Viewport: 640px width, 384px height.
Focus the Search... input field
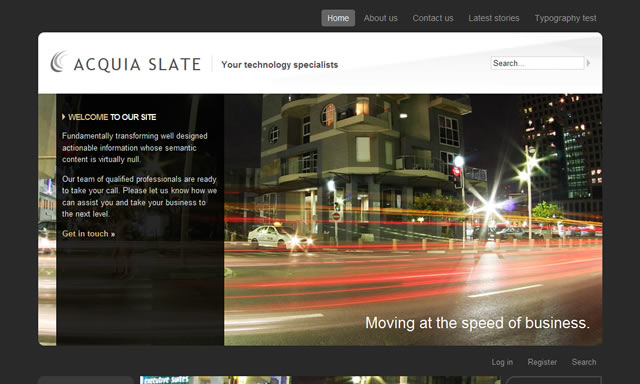coord(537,63)
